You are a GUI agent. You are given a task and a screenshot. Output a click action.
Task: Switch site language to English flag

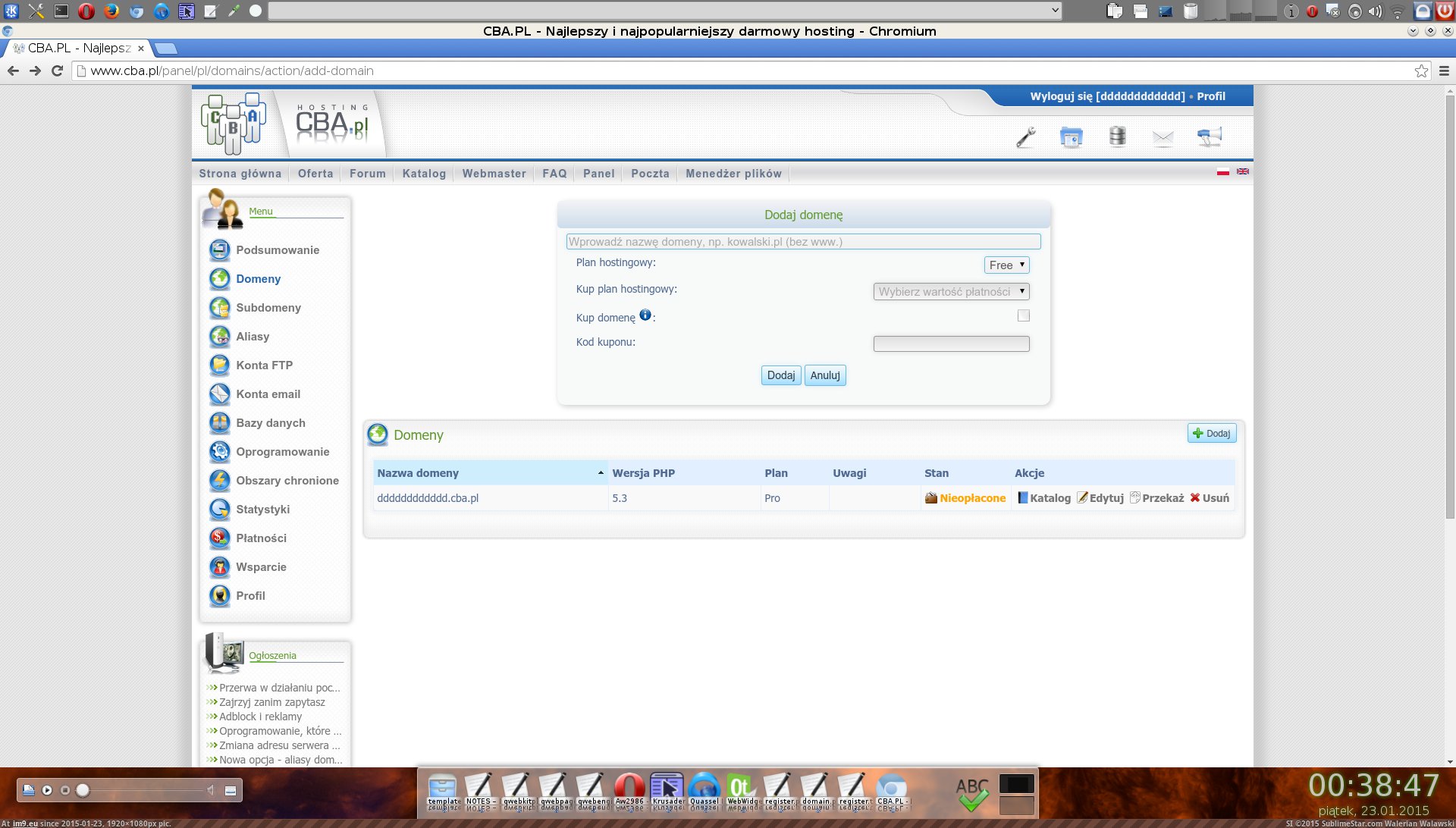click(1243, 171)
